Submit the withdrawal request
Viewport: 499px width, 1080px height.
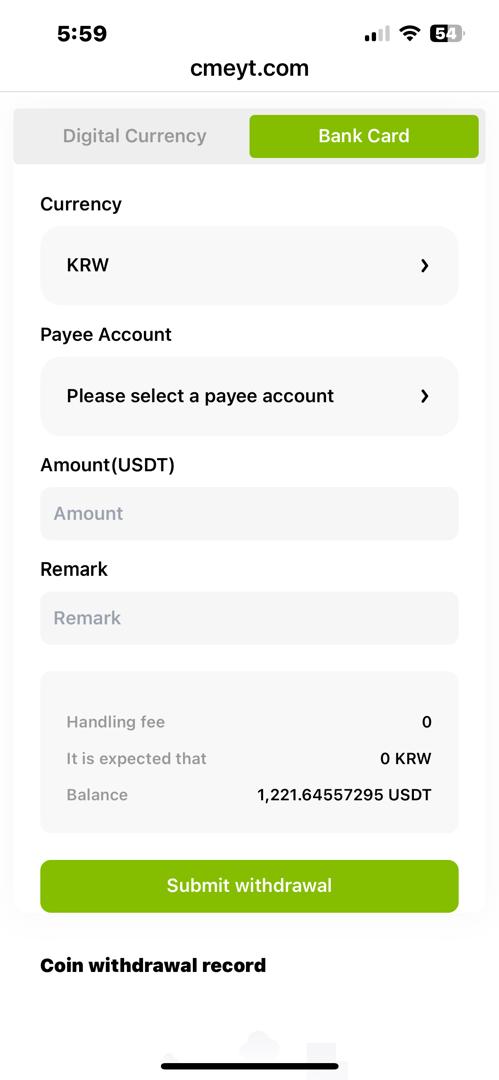tap(250, 886)
